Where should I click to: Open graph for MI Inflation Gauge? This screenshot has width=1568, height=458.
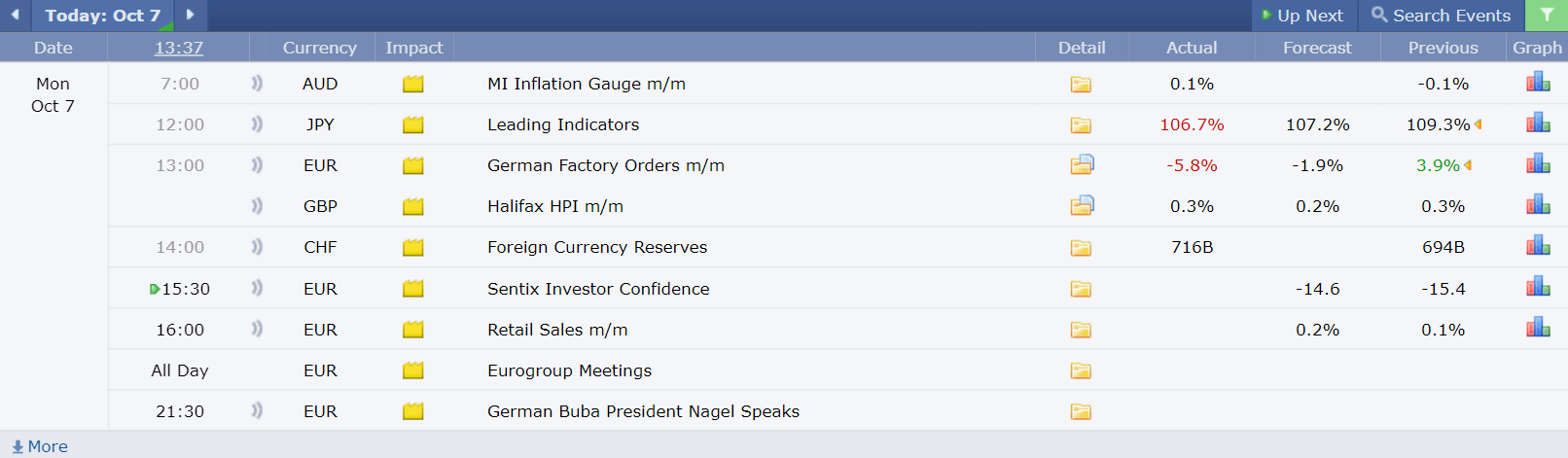[1538, 83]
